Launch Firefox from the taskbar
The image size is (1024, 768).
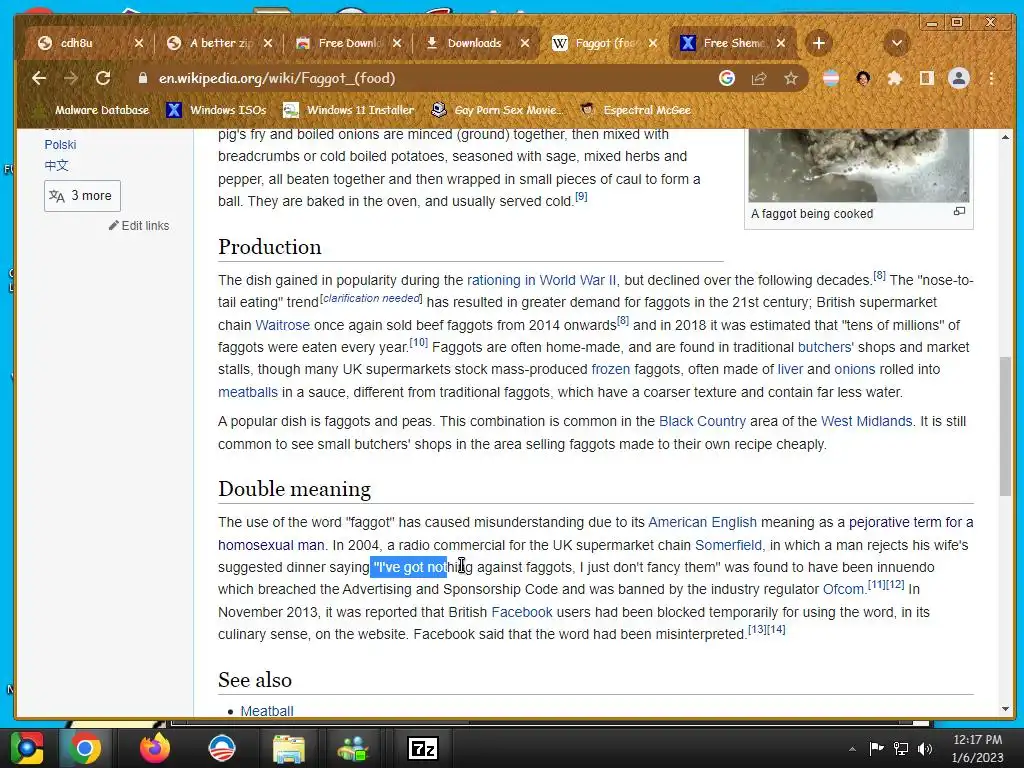click(x=155, y=748)
